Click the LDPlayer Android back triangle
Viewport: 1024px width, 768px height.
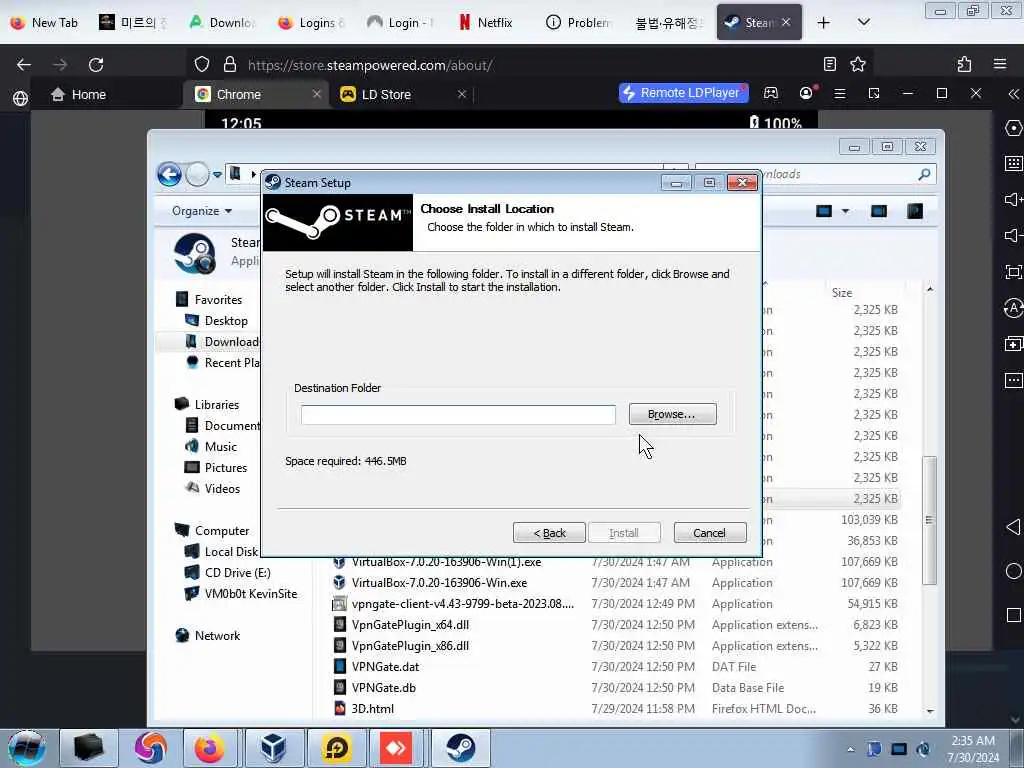[x=1013, y=527]
